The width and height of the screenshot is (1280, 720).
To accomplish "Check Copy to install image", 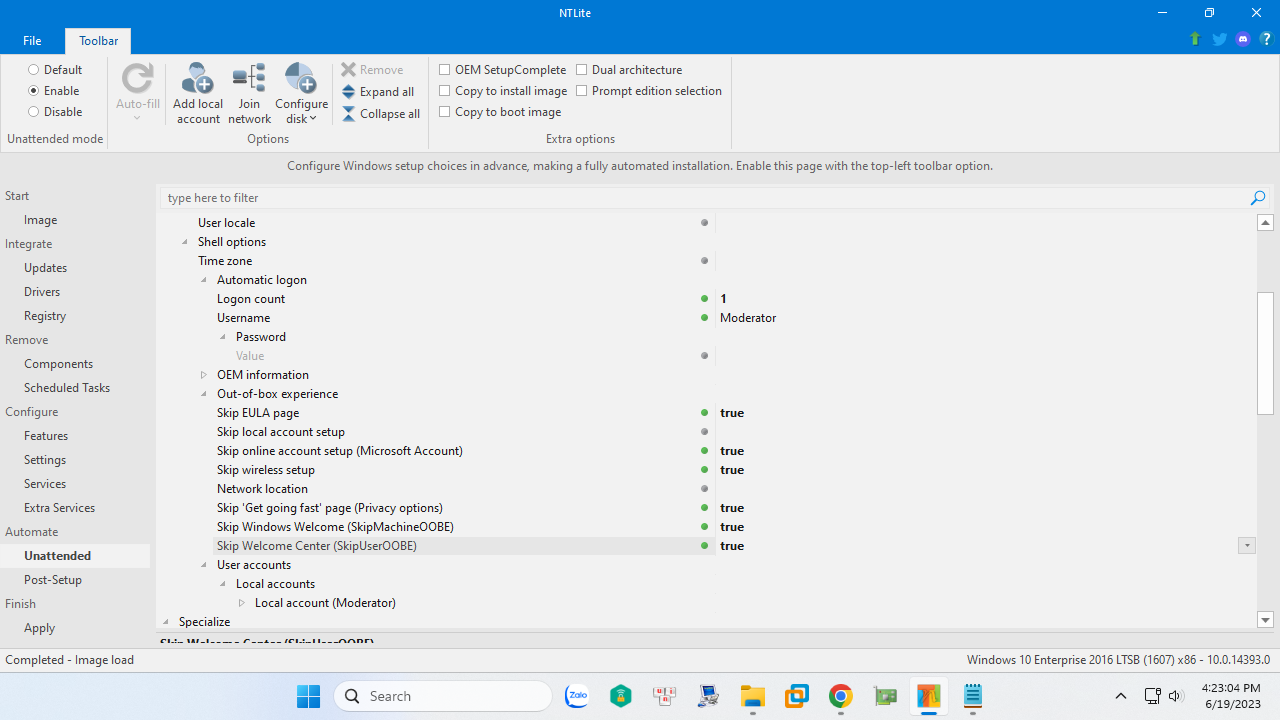I will point(445,91).
